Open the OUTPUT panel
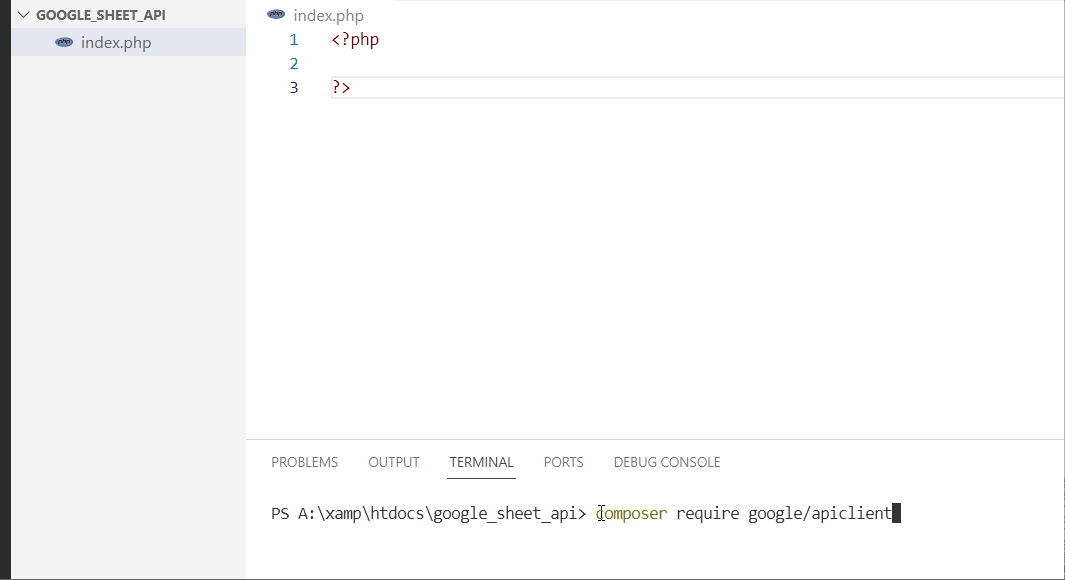 coord(393,462)
